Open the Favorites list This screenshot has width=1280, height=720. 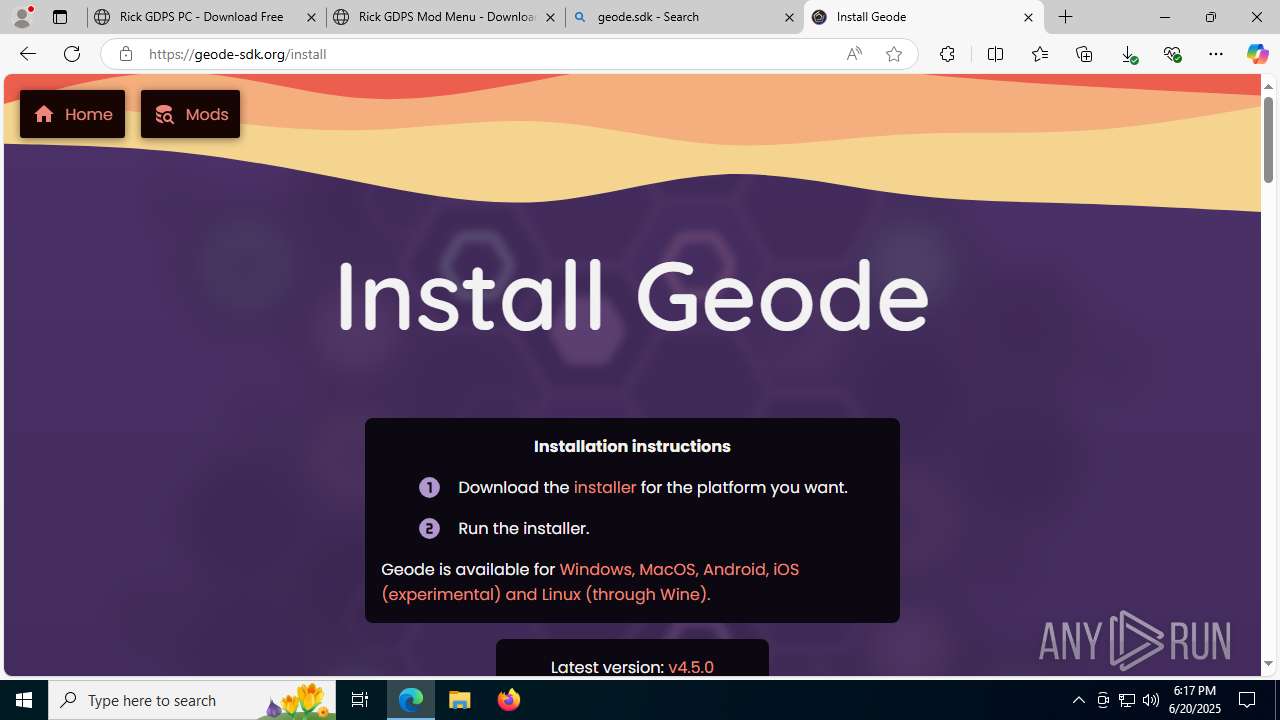(x=1040, y=54)
